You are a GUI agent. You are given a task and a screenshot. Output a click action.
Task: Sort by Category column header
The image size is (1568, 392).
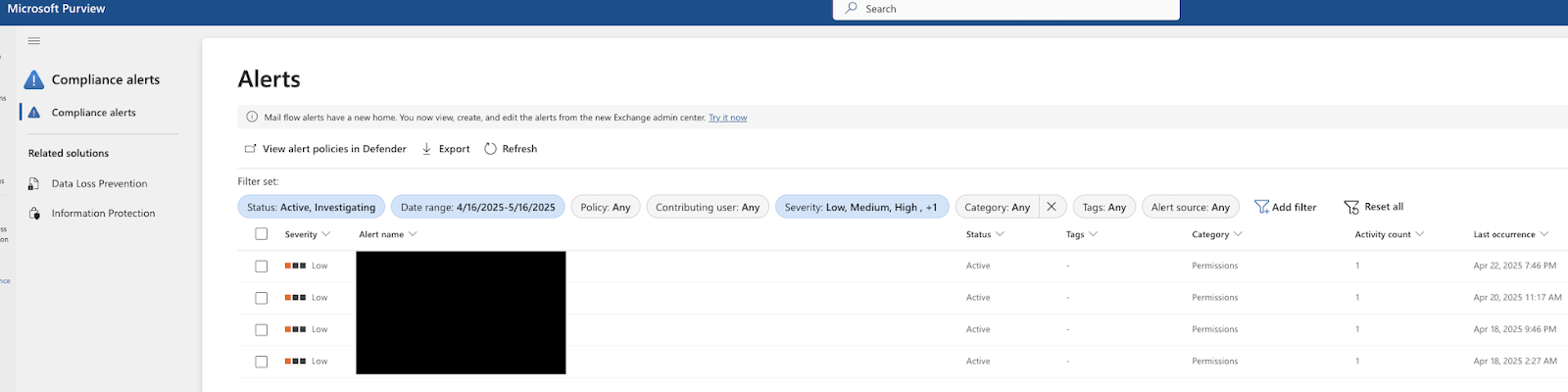(x=1217, y=235)
